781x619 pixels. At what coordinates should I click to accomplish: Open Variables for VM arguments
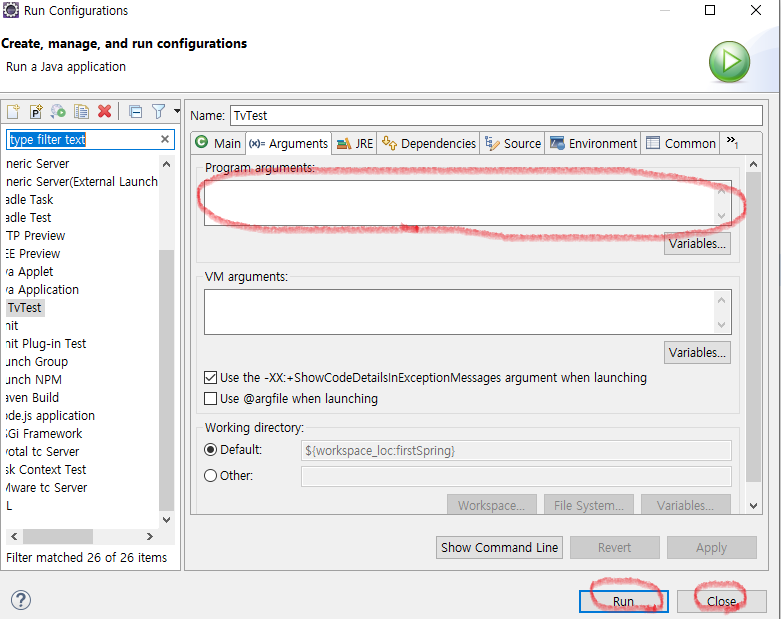tap(697, 353)
